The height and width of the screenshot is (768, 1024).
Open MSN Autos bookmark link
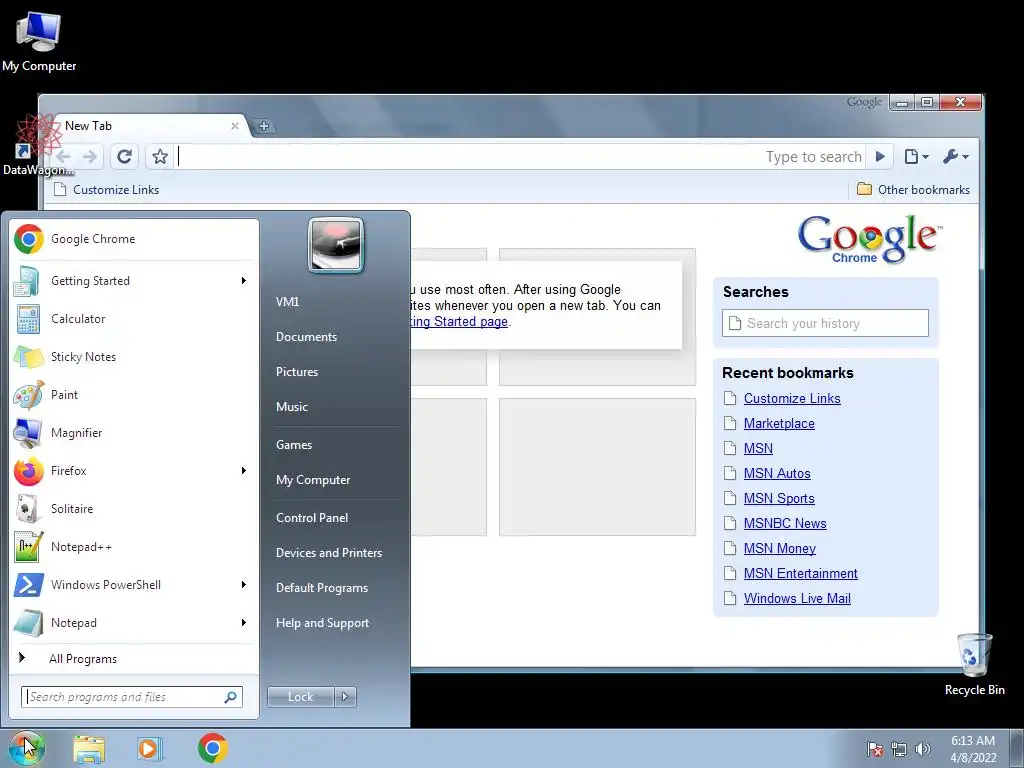776,473
